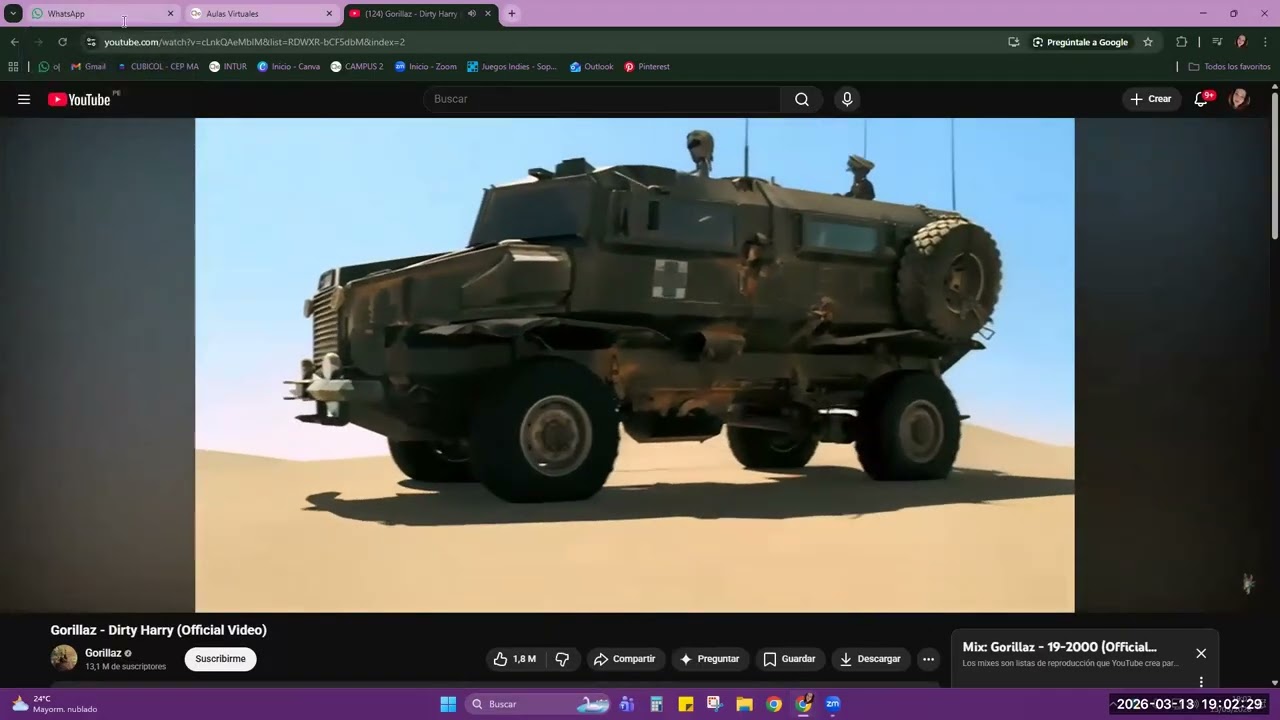This screenshot has height=720, width=1280.
Task: Open the Gorillaz channel name link
Action: (103, 653)
